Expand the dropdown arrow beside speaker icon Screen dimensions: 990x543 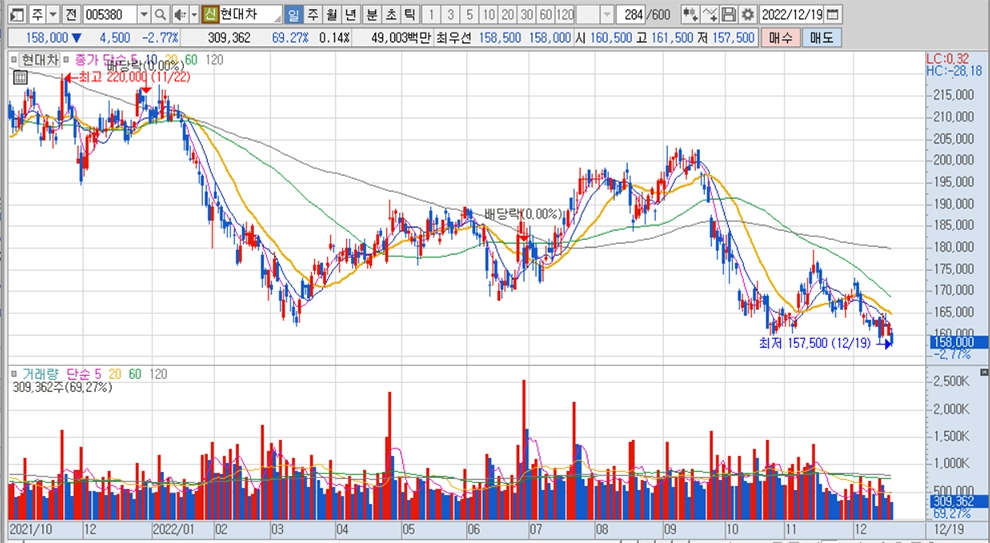coord(193,15)
